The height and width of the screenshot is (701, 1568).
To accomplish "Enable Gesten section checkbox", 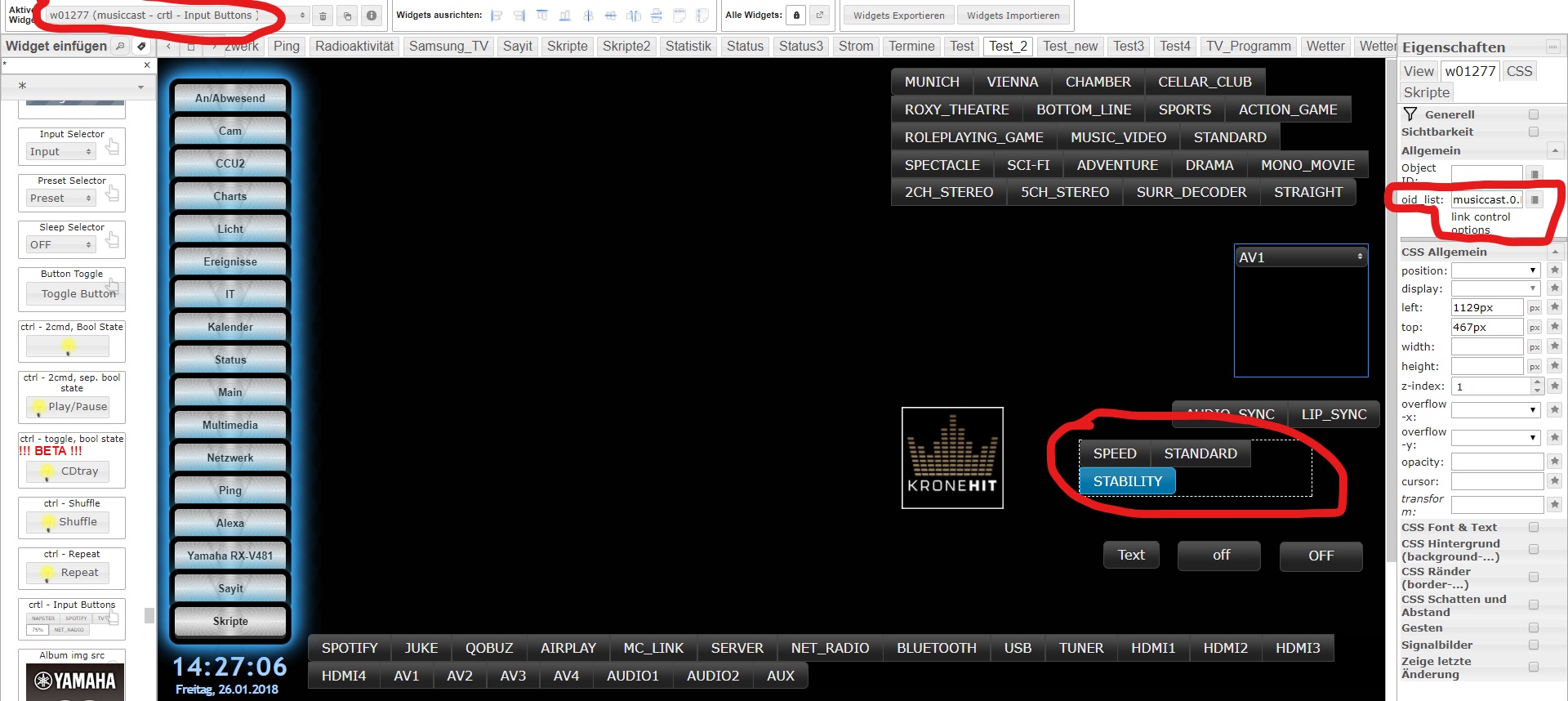I will pyautogui.click(x=1534, y=628).
